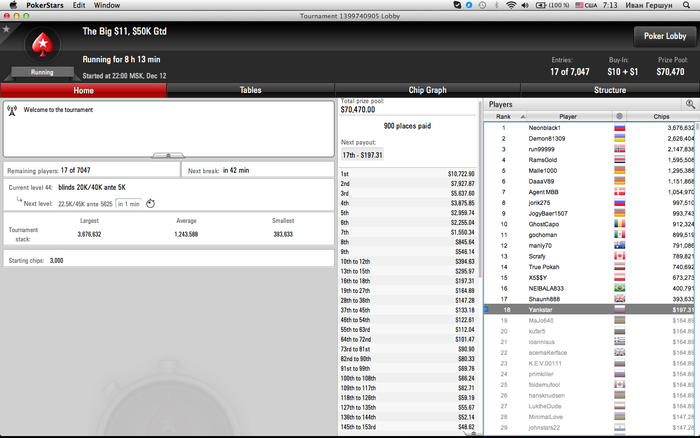Select player True Pokah row
Viewport: 700px width, 438px height.
tap(589, 267)
